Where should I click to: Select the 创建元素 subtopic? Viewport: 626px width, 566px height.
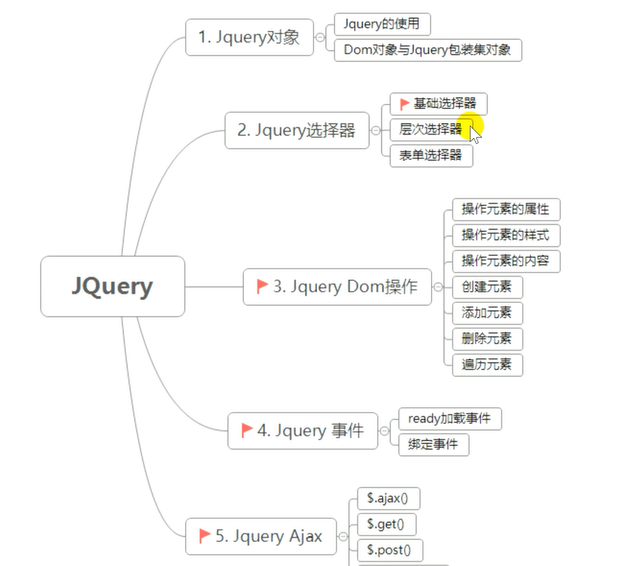pos(487,287)
